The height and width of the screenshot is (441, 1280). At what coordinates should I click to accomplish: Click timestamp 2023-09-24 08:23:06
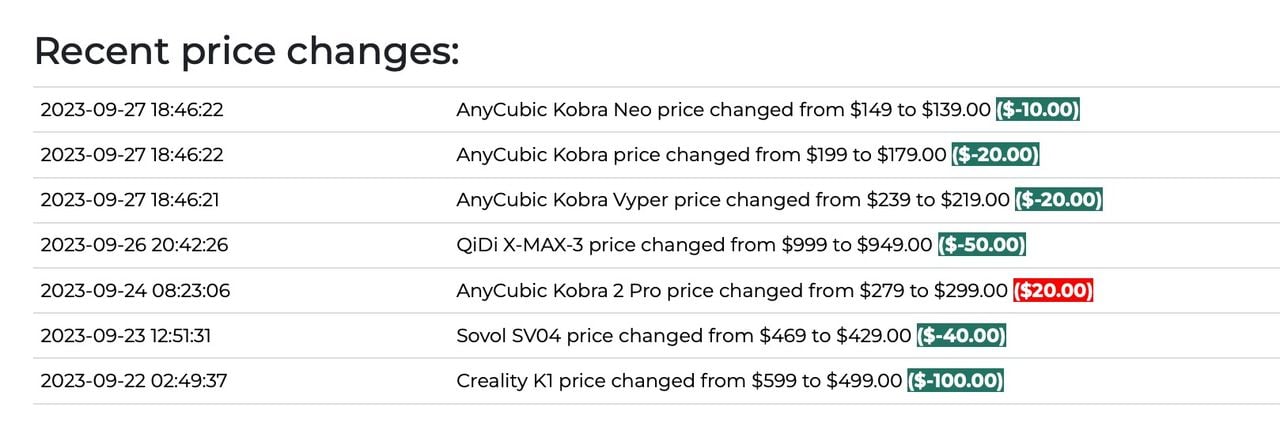(134, 290)
